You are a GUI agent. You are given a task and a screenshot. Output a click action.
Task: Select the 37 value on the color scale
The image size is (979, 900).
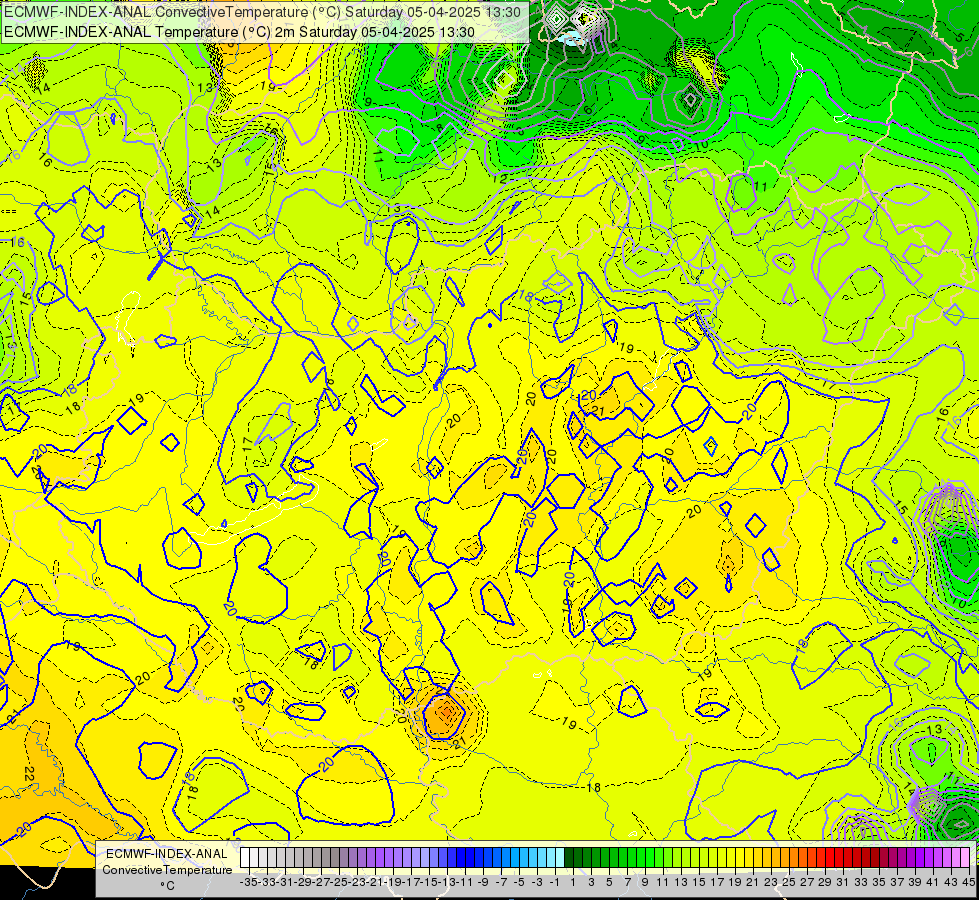click(897, 883)
